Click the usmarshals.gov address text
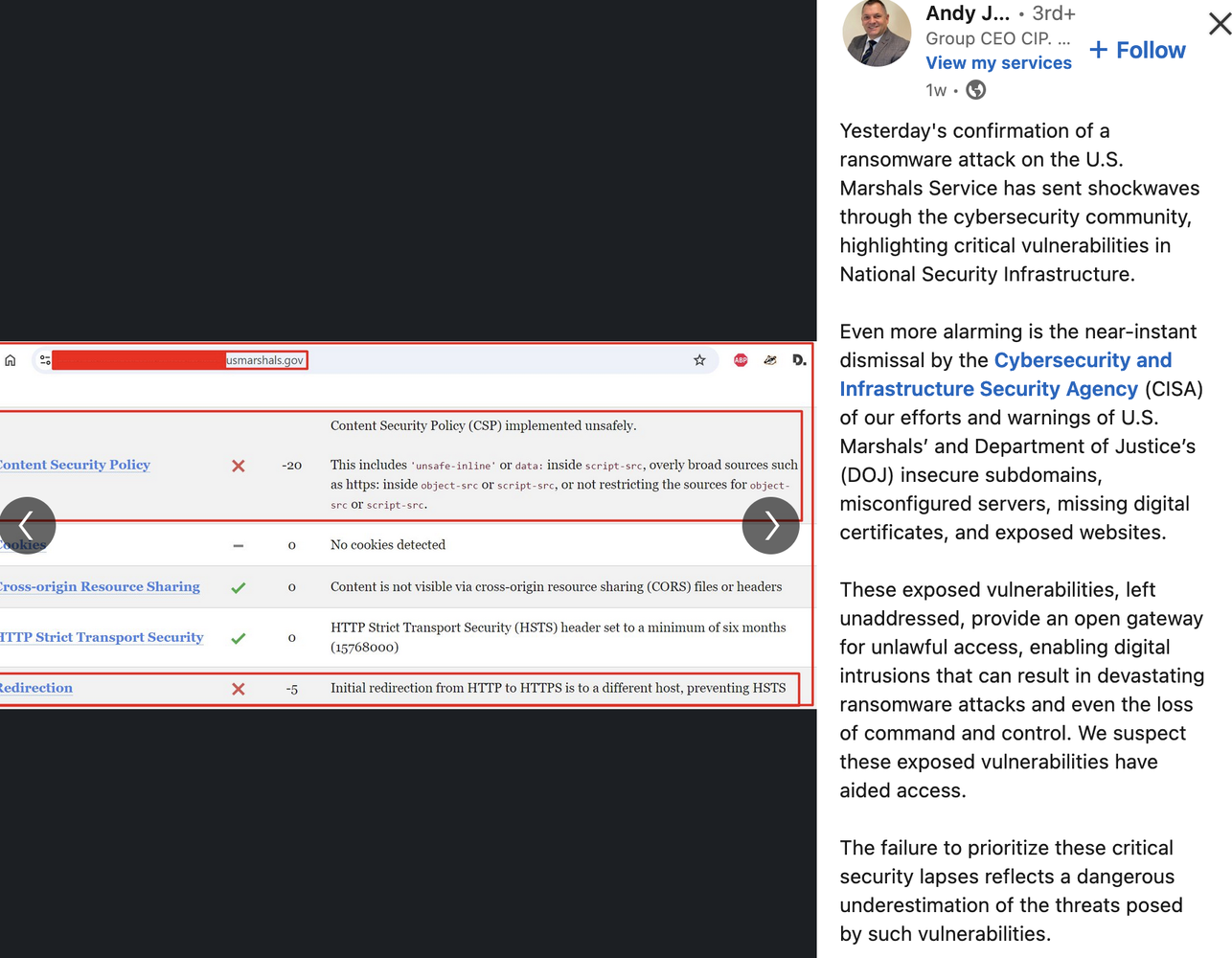The width and height of the screenshot is (1232, 958). (x=265, y=360)
